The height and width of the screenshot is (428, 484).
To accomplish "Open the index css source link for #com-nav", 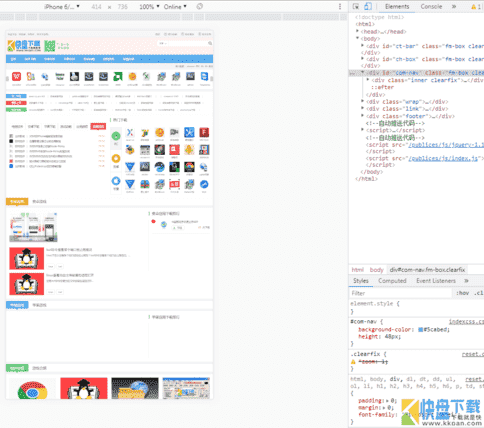I will click(466, 322).
